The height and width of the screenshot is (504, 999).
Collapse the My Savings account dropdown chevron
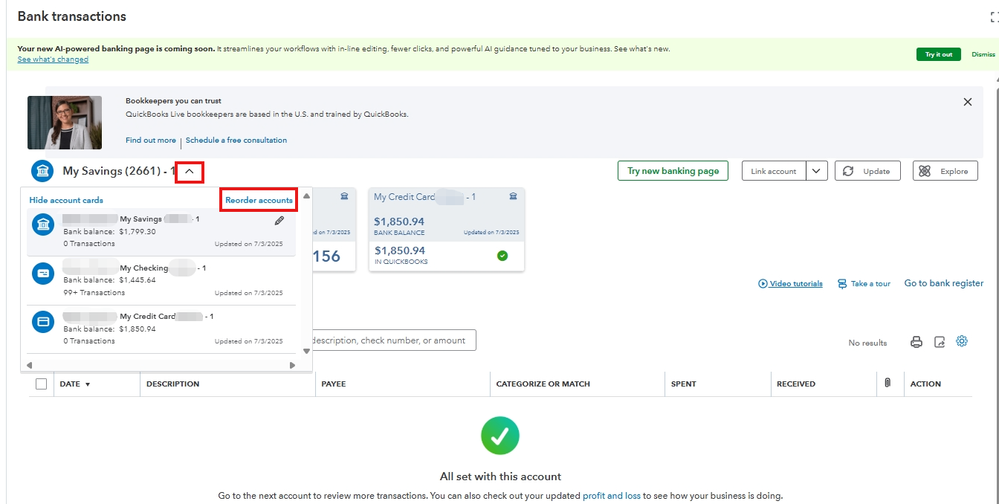[189, 171]
